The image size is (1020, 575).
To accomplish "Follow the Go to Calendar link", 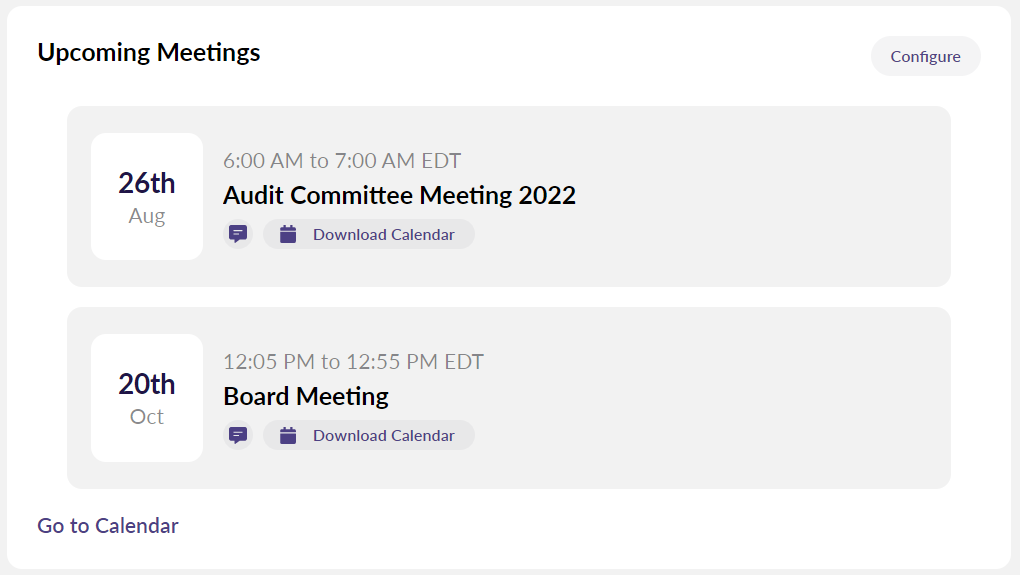I will click(108, 525).
